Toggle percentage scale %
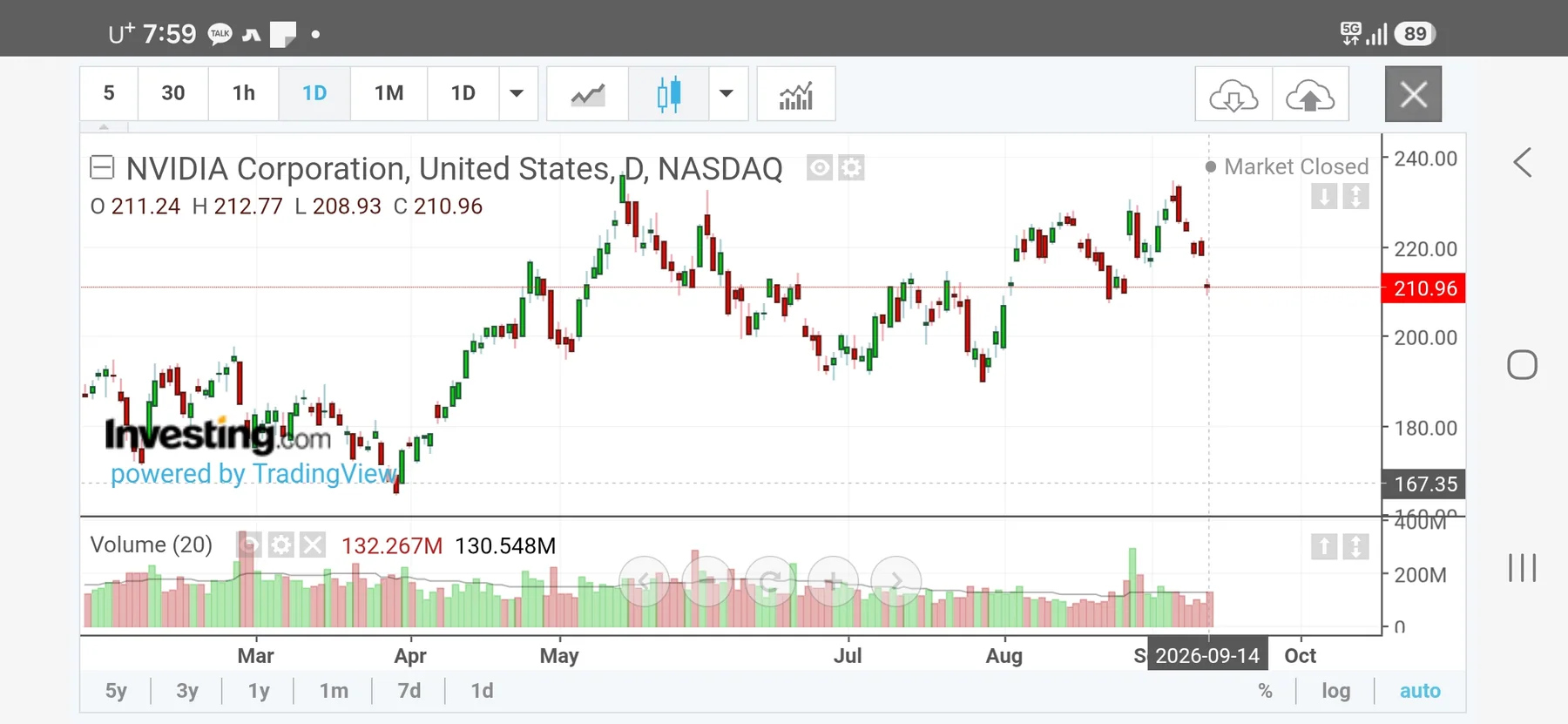1568x724 pixels. click(x=1266, y=691)
